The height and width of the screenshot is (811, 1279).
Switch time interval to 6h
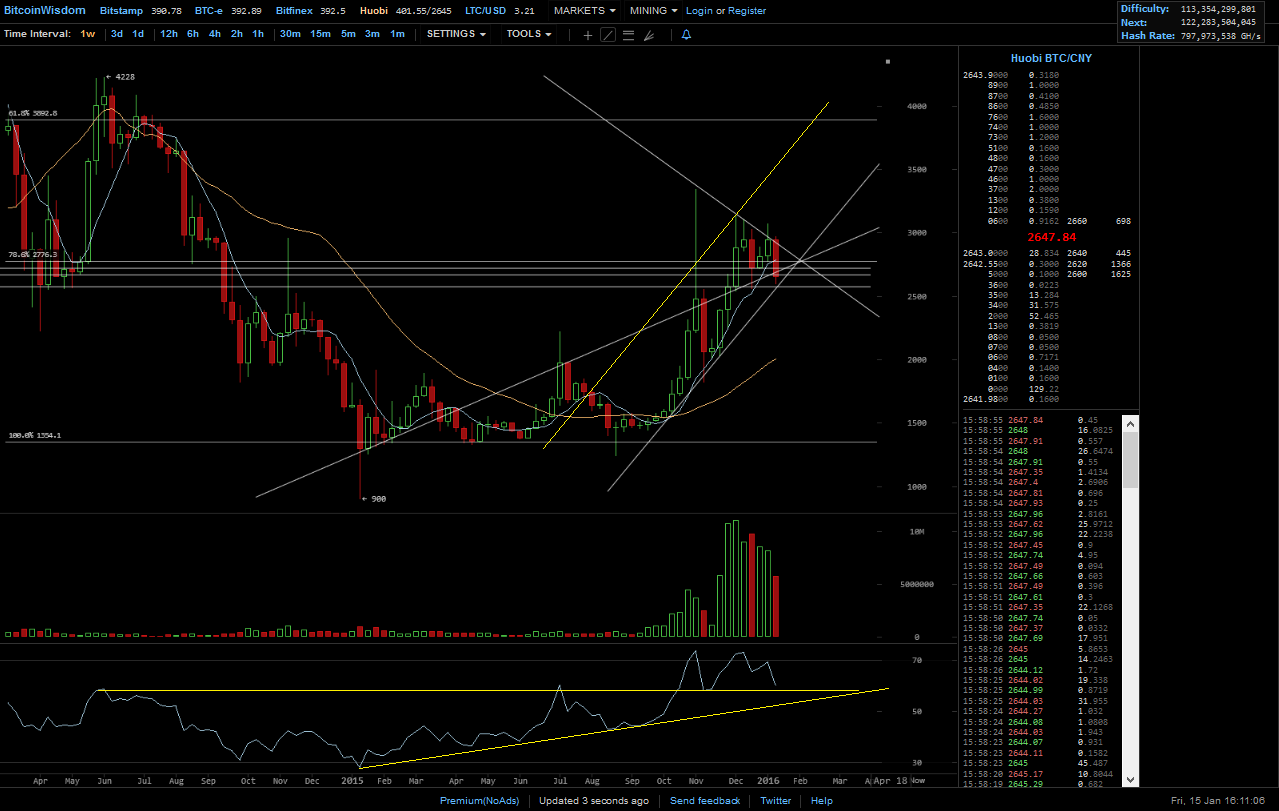pyautogui.click(x=193, y=34)
